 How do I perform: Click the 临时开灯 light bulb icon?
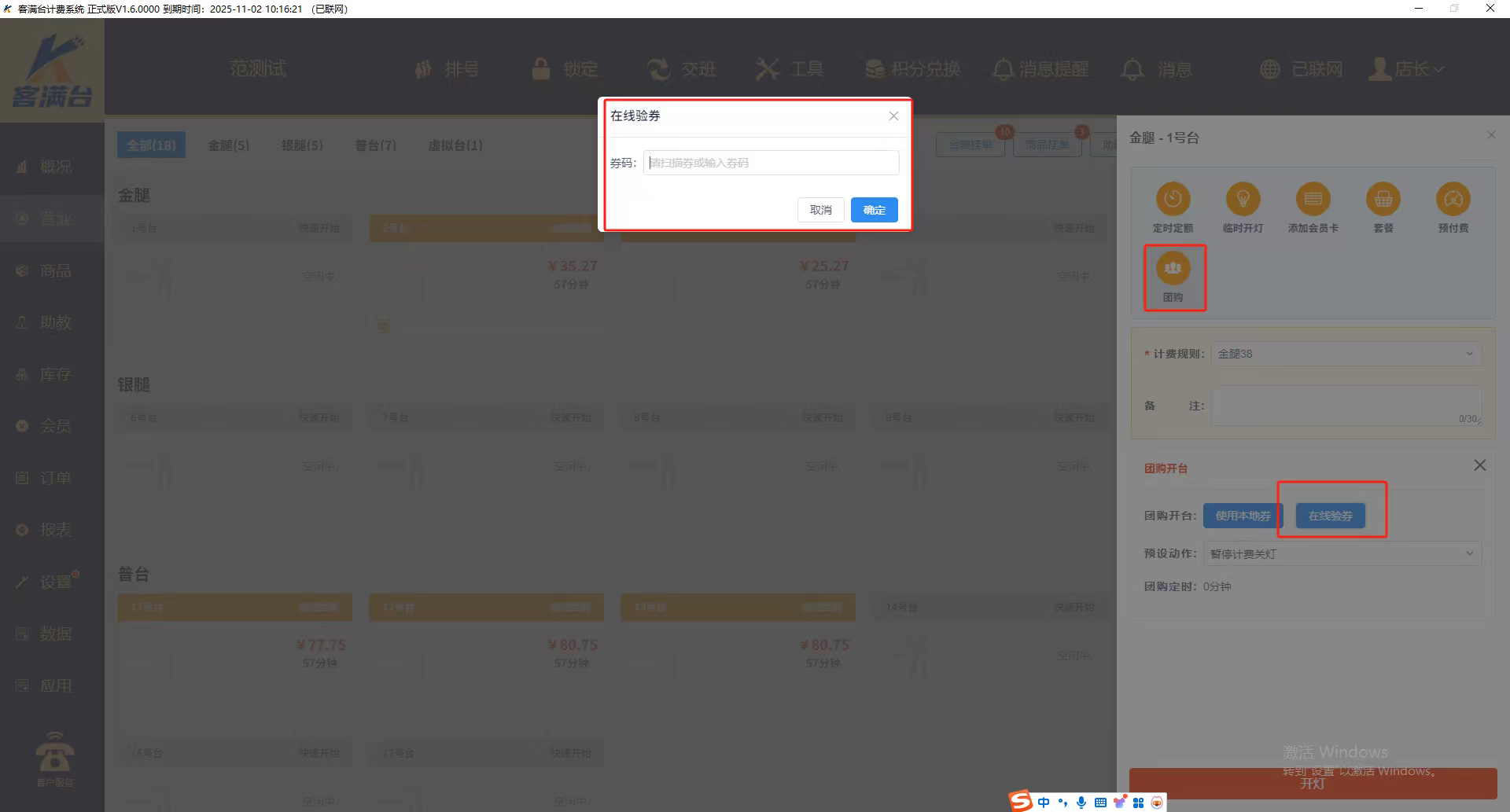[1243, 200]
